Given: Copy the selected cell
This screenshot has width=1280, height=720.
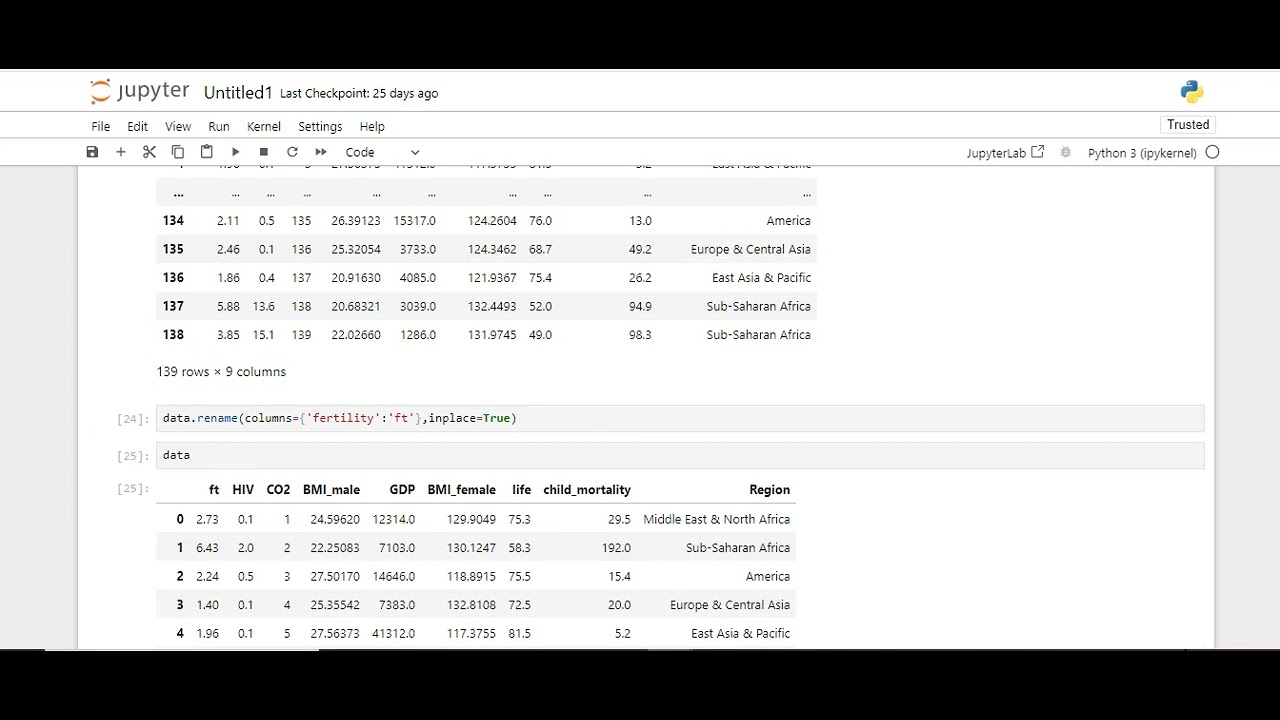Looking at the screenshot, I should (178, 152).
